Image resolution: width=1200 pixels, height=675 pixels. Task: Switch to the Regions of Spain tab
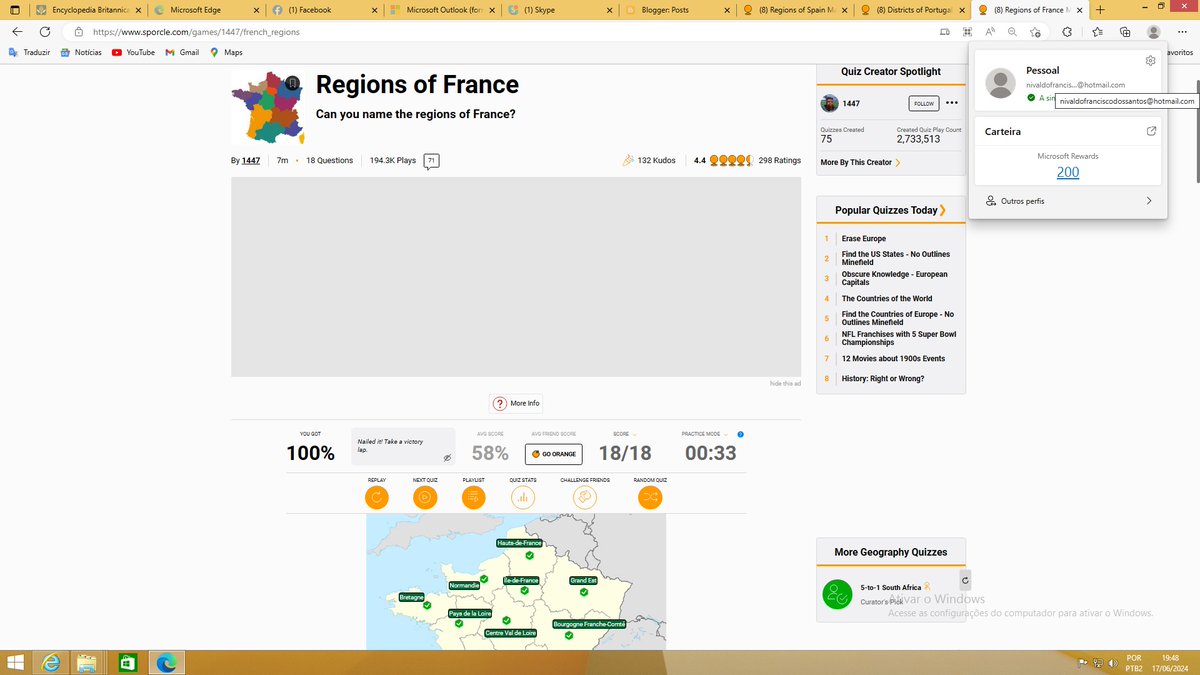[x=795, y=10]
